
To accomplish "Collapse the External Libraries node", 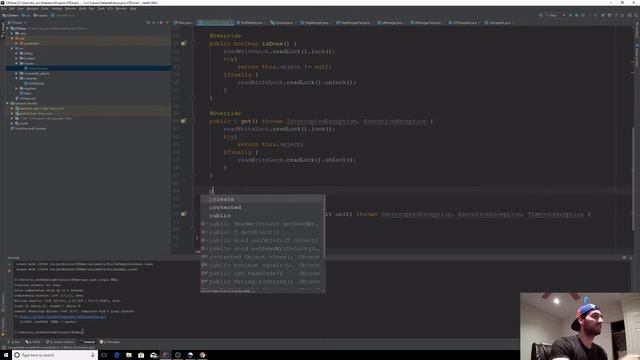I will point(8,103).
